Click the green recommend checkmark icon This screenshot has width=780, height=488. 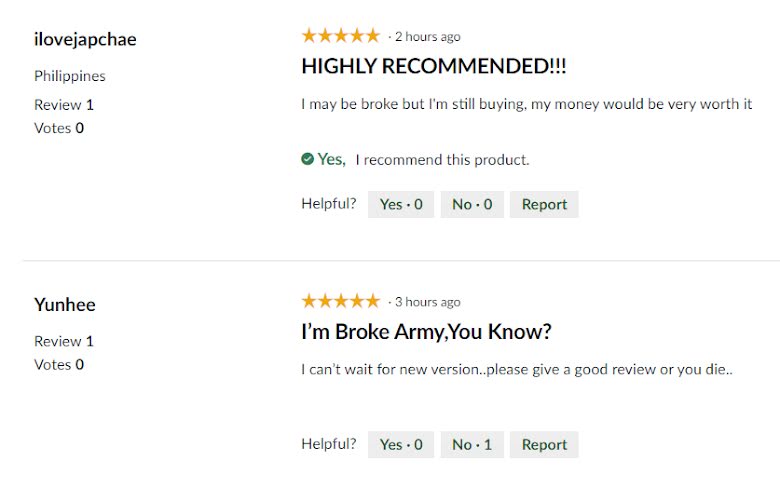point(307,159)
